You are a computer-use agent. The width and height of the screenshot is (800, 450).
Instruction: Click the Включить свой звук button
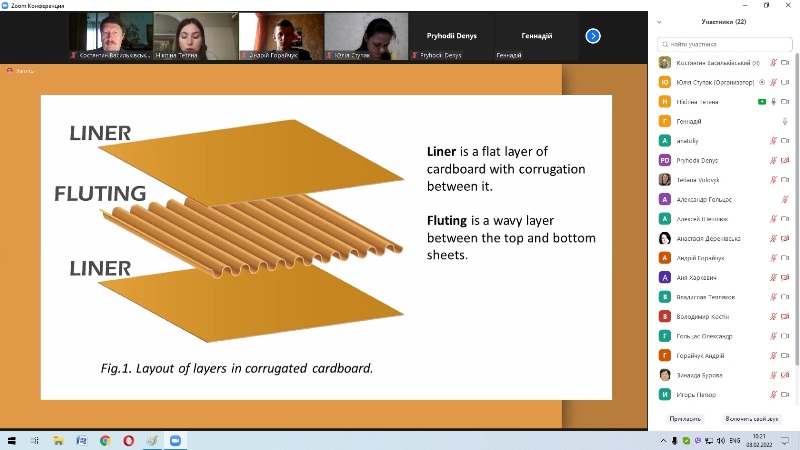[752, 419]
